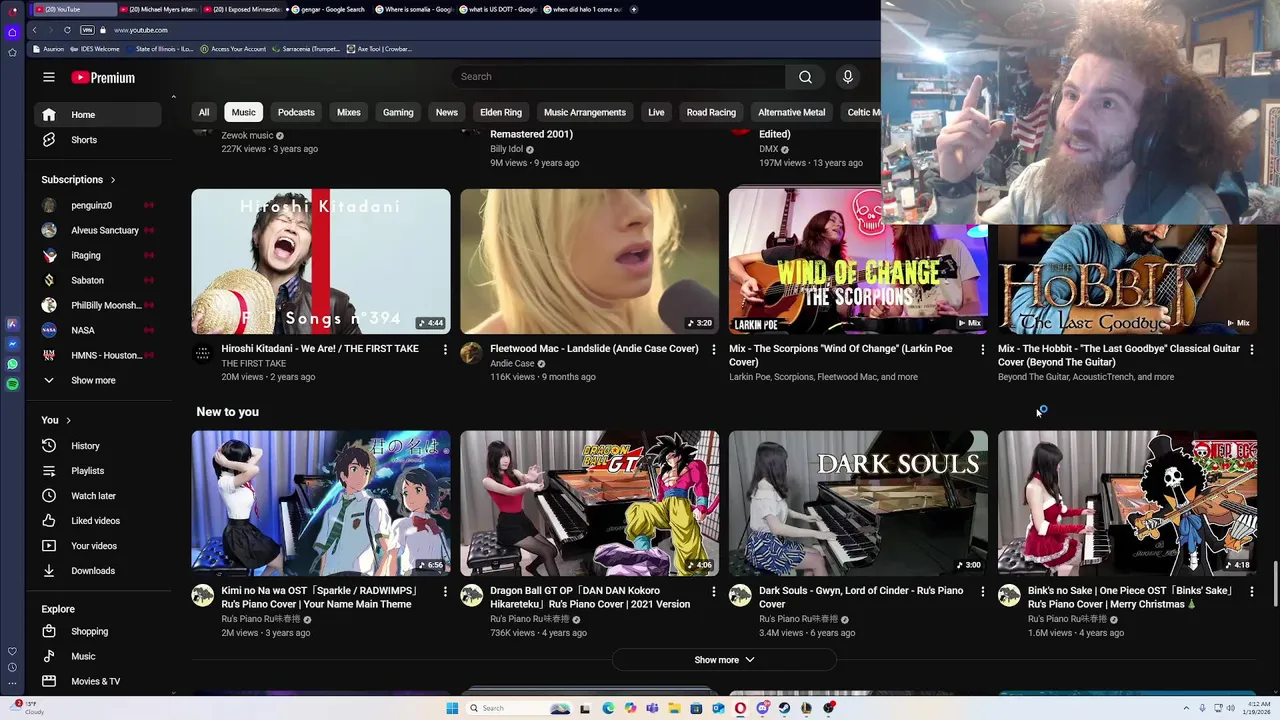Click Opera's reload page button
The height and width of the screenshot is (720, 1280).
(67, 30)
